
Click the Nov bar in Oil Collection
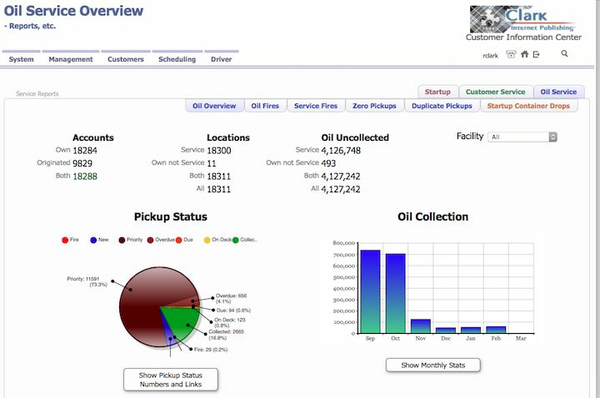point(421,326)
